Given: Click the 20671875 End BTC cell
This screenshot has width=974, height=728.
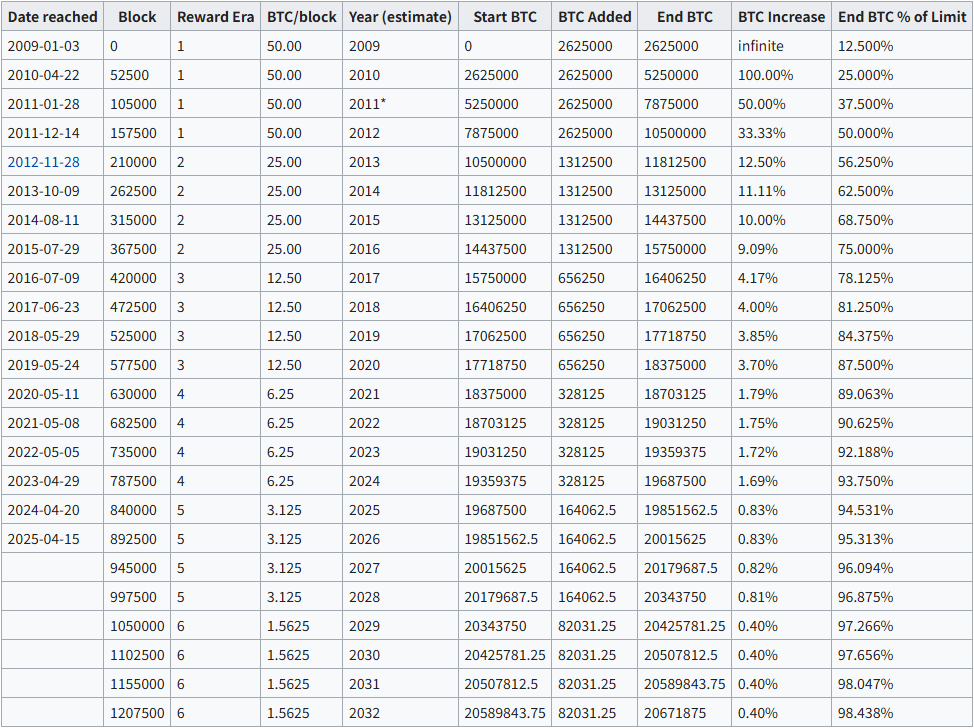Looking at the screenshot, I should [x=673, y=713].
